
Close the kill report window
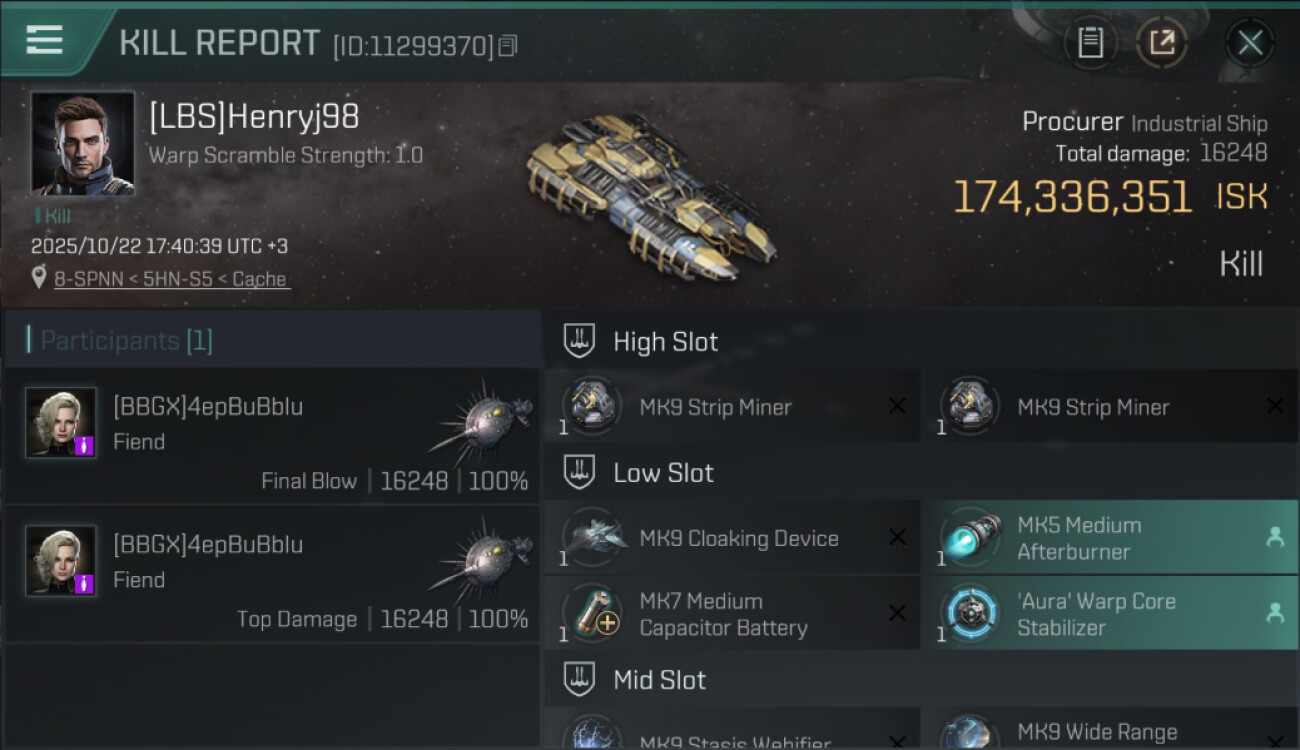click(1250, 43)
